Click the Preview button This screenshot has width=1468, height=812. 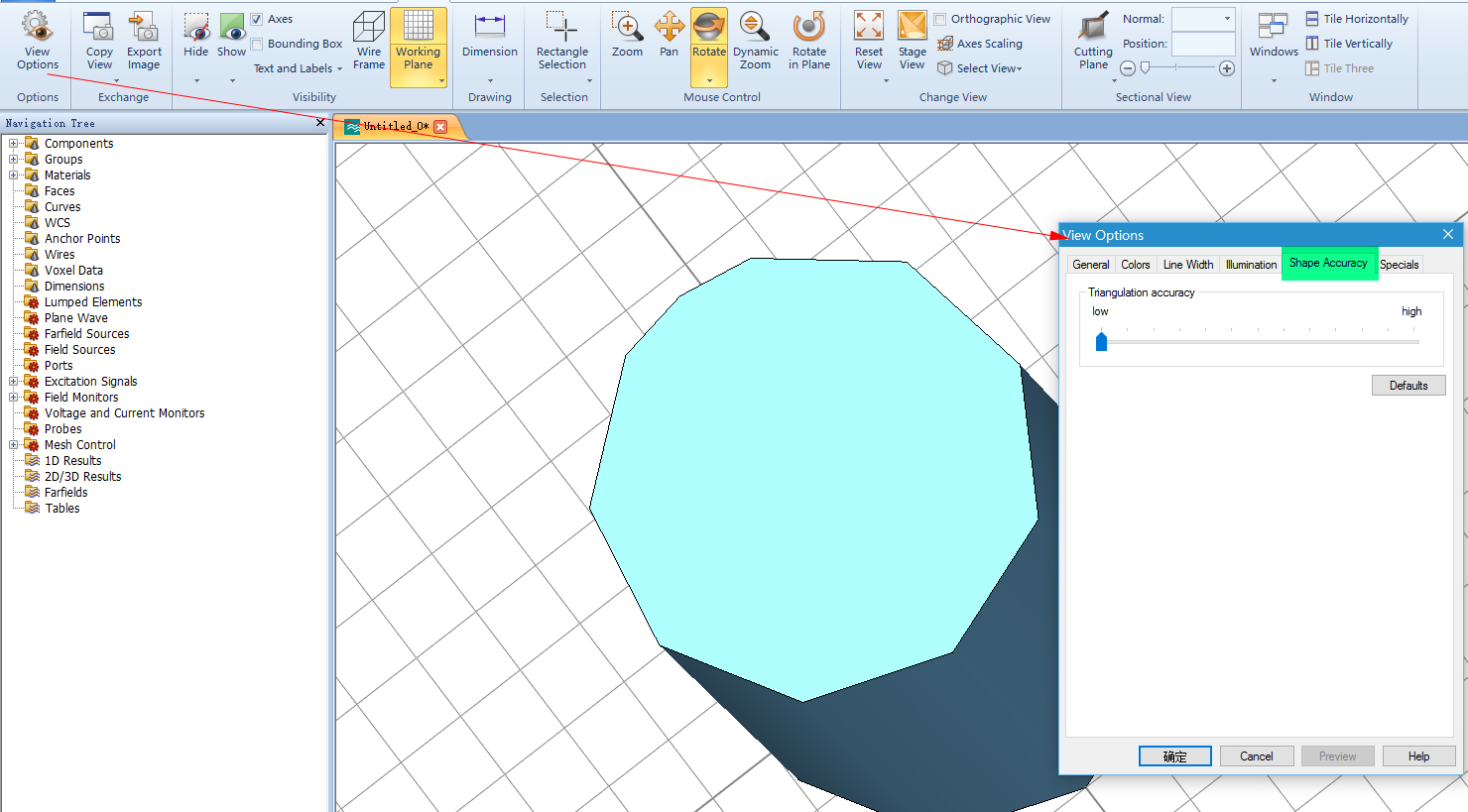coord(1338,756)
